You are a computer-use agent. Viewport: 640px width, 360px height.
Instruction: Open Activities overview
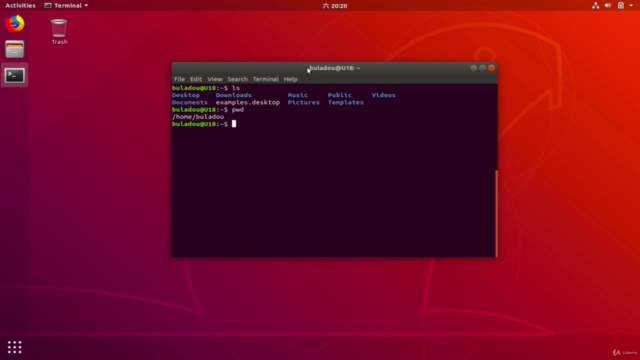(x=20, y=5)
